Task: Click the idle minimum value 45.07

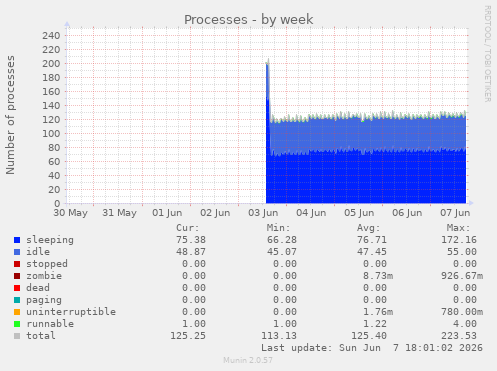Action: 282,252
